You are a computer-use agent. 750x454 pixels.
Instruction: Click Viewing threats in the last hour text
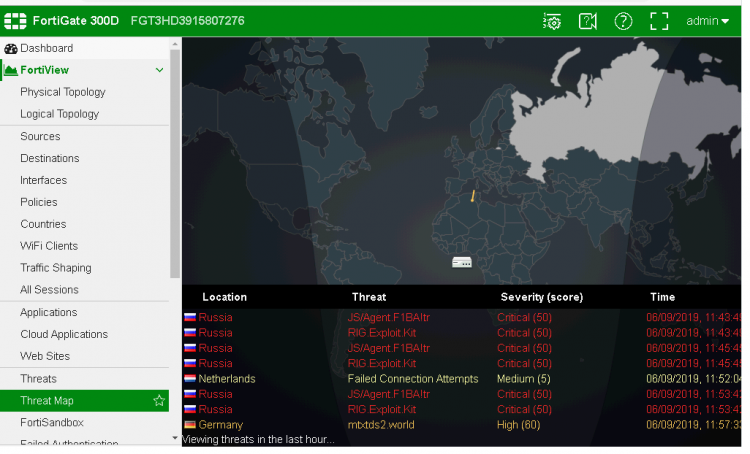click(x=258, y=439)
